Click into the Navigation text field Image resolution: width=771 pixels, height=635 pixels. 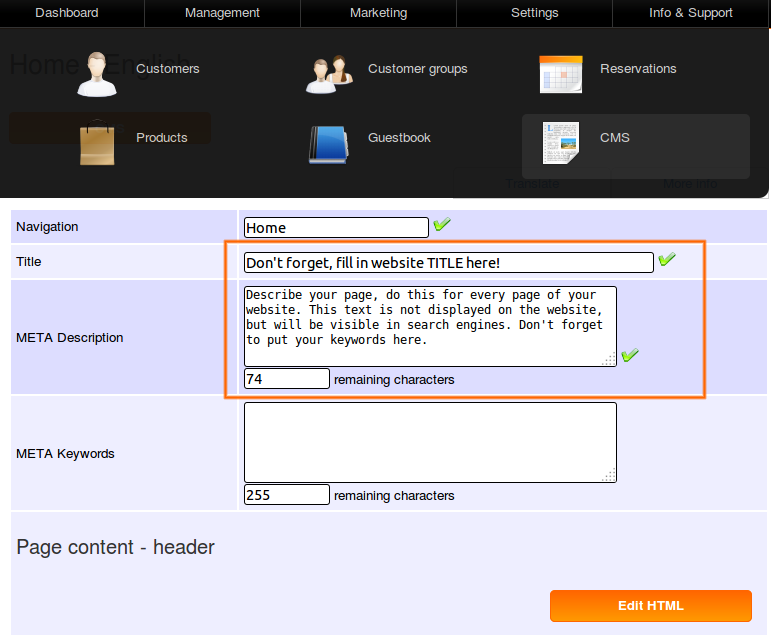coord(335,228)
